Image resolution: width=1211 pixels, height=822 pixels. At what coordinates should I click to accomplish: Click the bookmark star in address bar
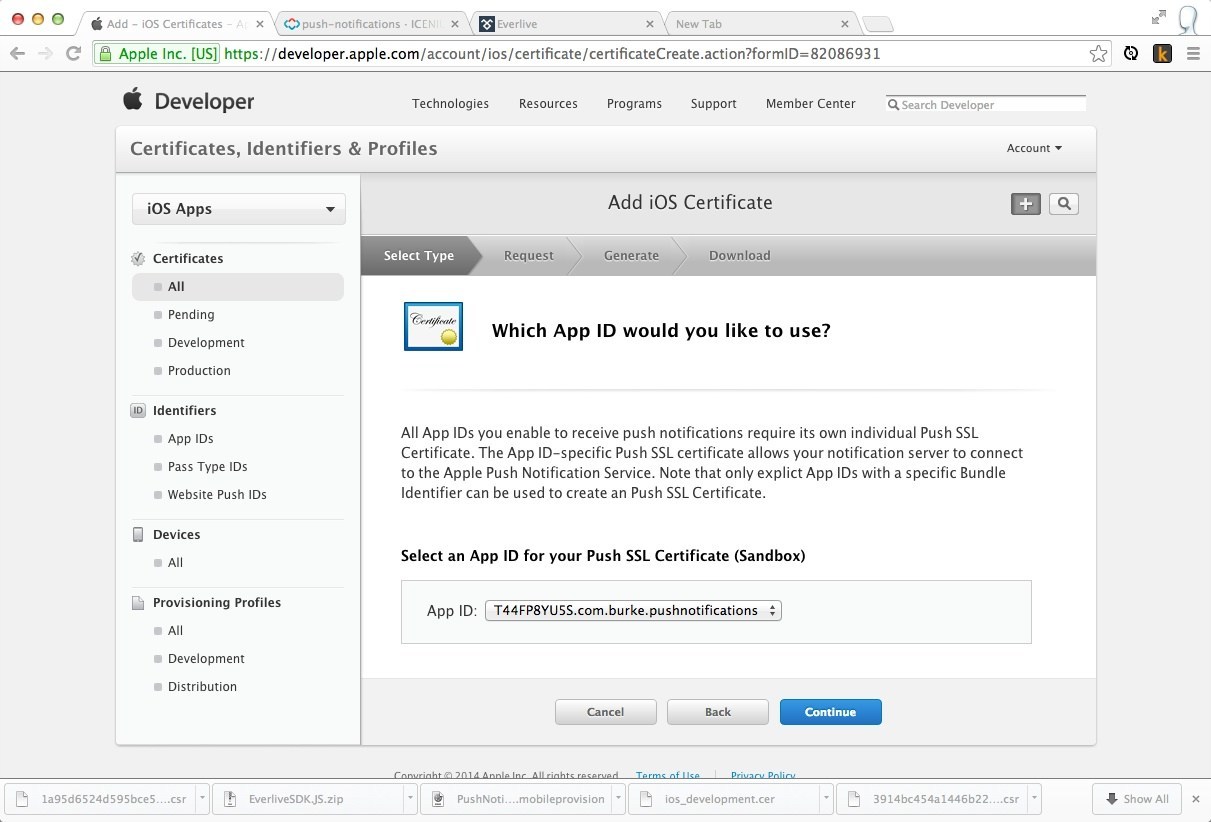[x=1098, y=54]
